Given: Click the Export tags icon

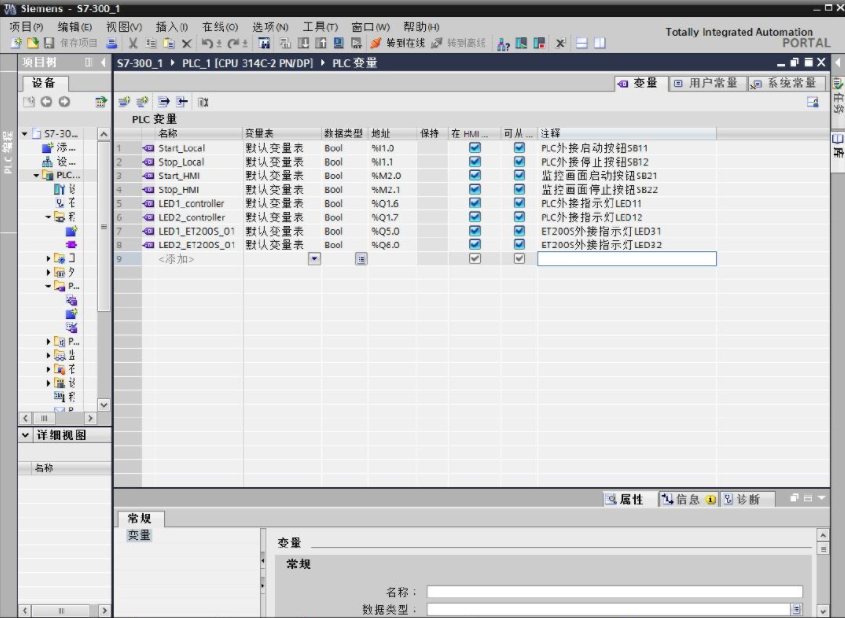Looking at the screenshot, I should pos(163,101).
